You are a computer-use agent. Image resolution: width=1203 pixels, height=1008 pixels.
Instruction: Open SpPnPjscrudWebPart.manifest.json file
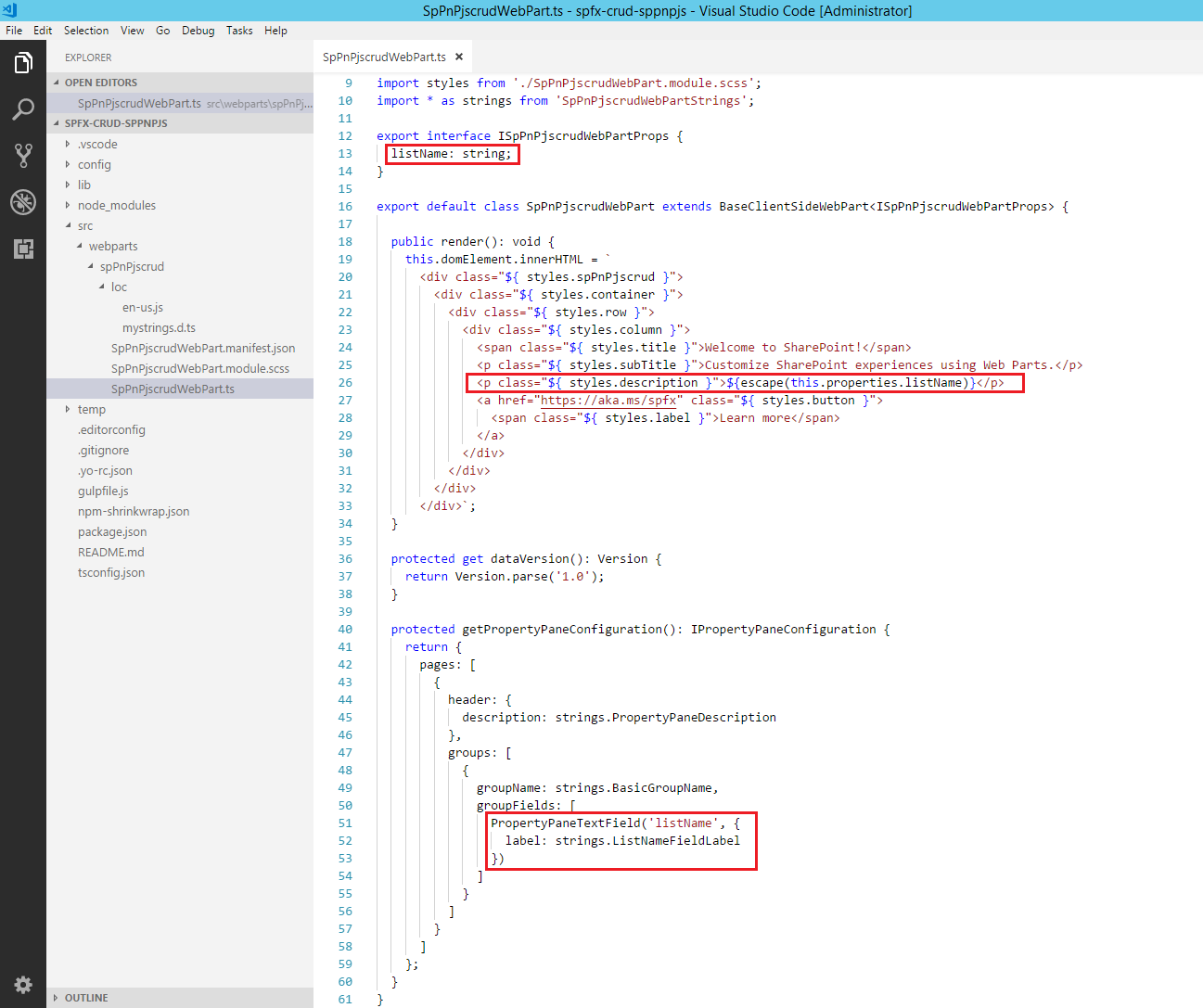click(202, 349)
